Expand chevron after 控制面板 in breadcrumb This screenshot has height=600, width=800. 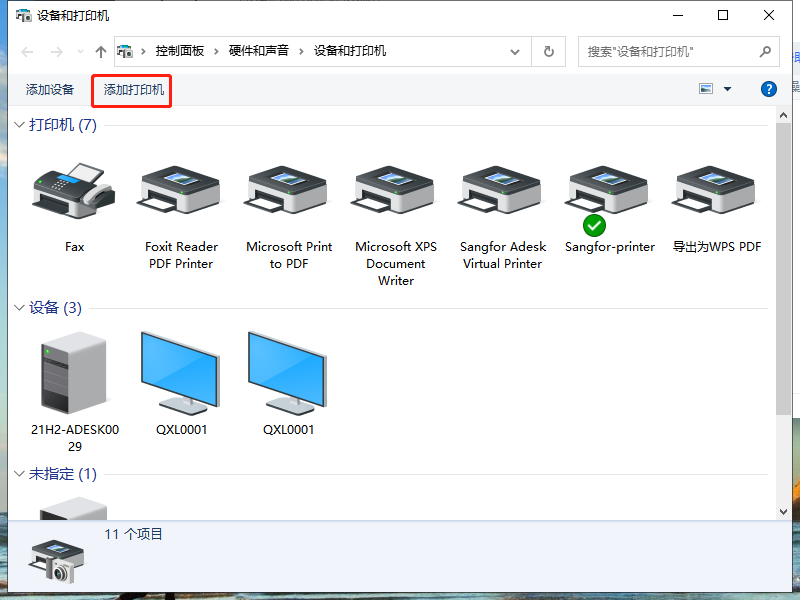(216, 52)
